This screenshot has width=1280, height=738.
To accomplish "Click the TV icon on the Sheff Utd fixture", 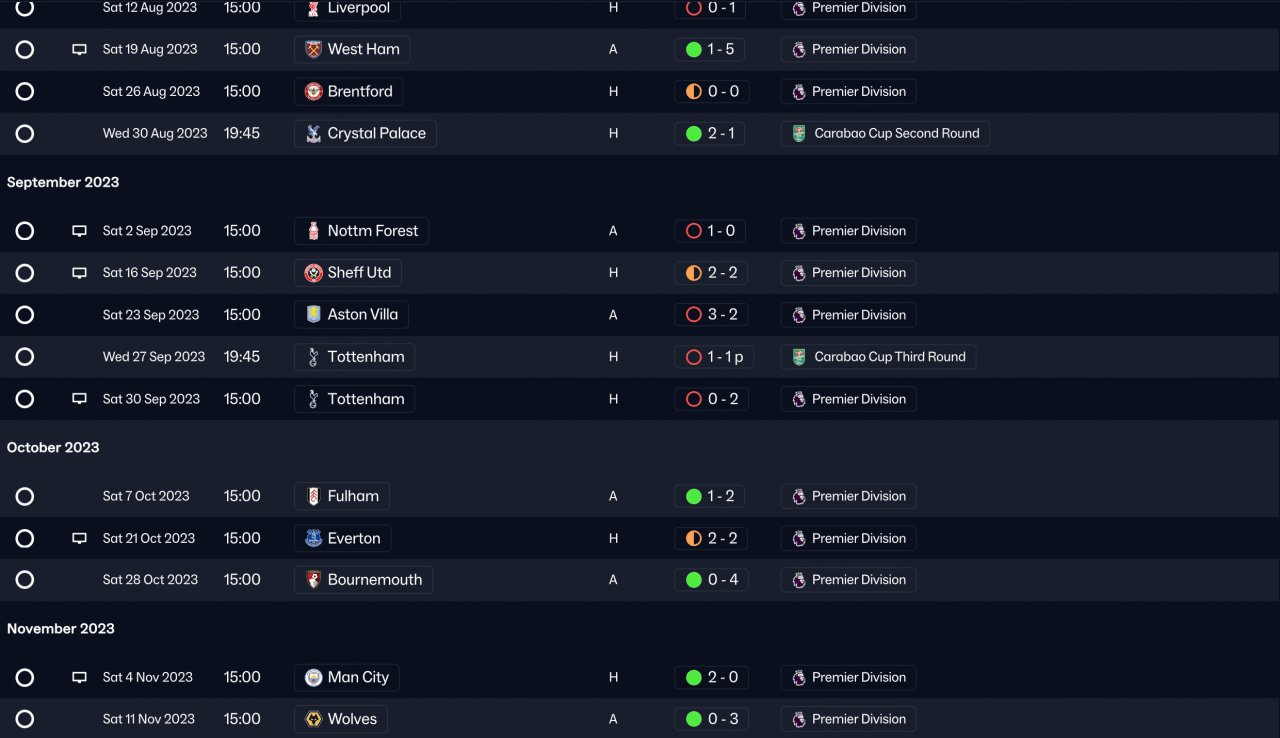I will pyautogui.click(x=79, y=273).
